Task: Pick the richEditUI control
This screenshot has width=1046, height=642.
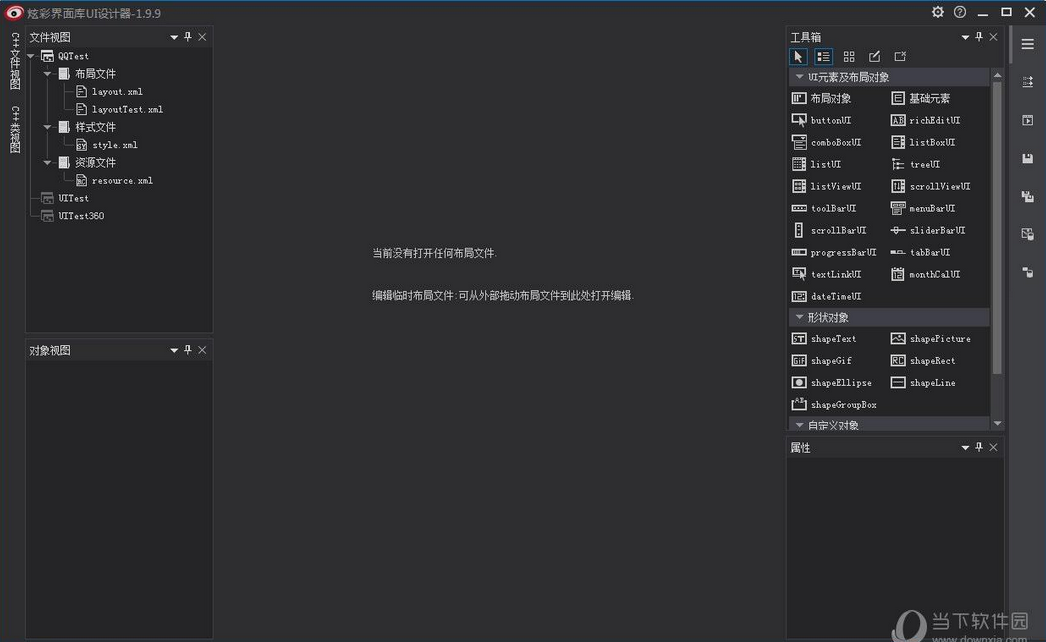Action: [926, 121]
